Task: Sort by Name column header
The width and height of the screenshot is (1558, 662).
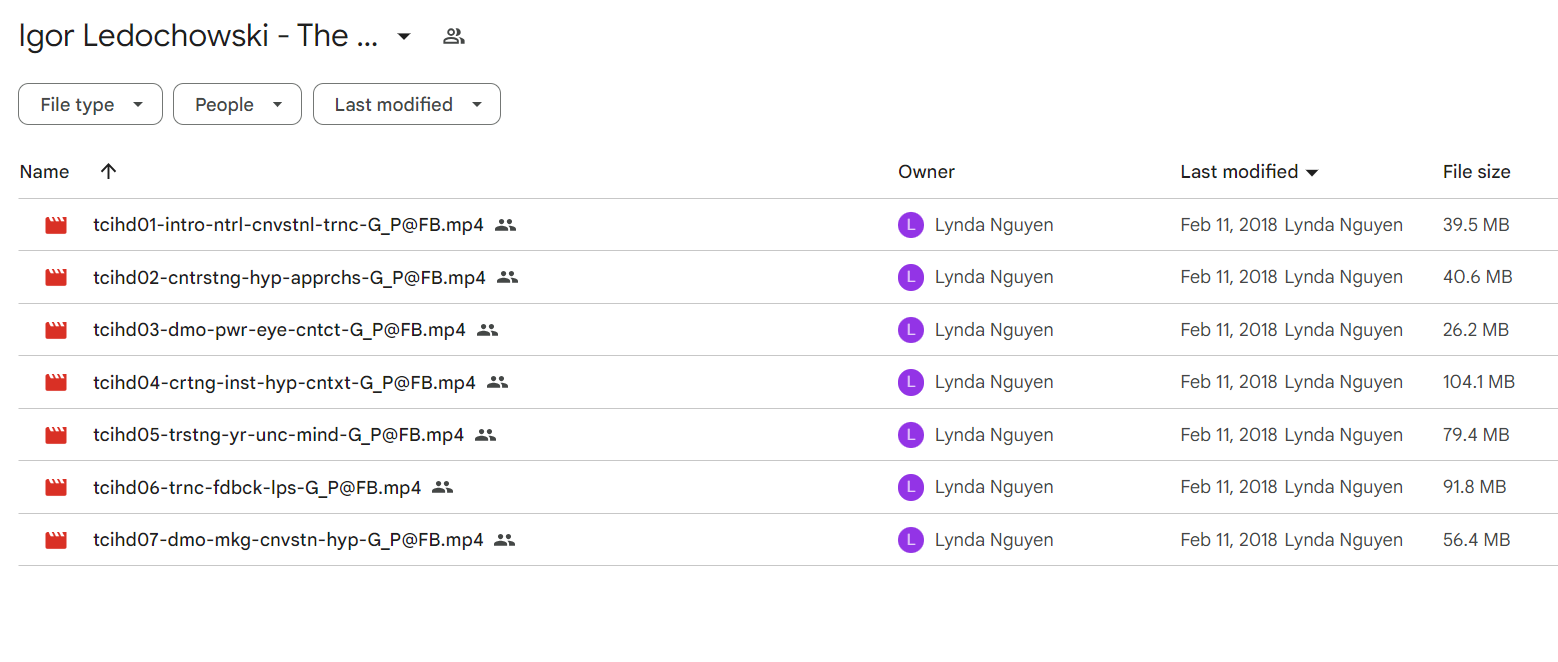Action: [44, 172]
